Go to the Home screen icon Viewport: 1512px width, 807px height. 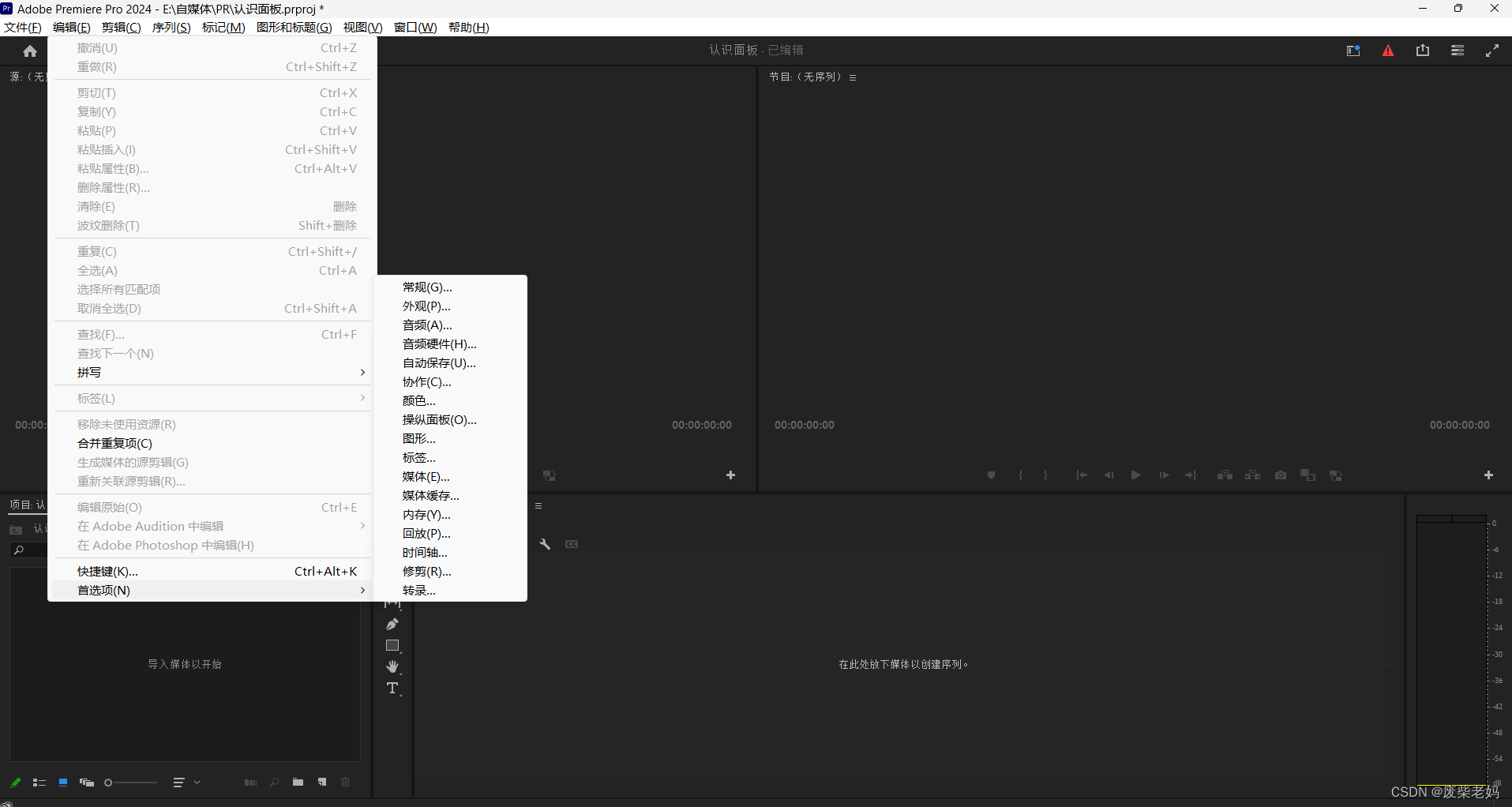(x=30, y=51)
